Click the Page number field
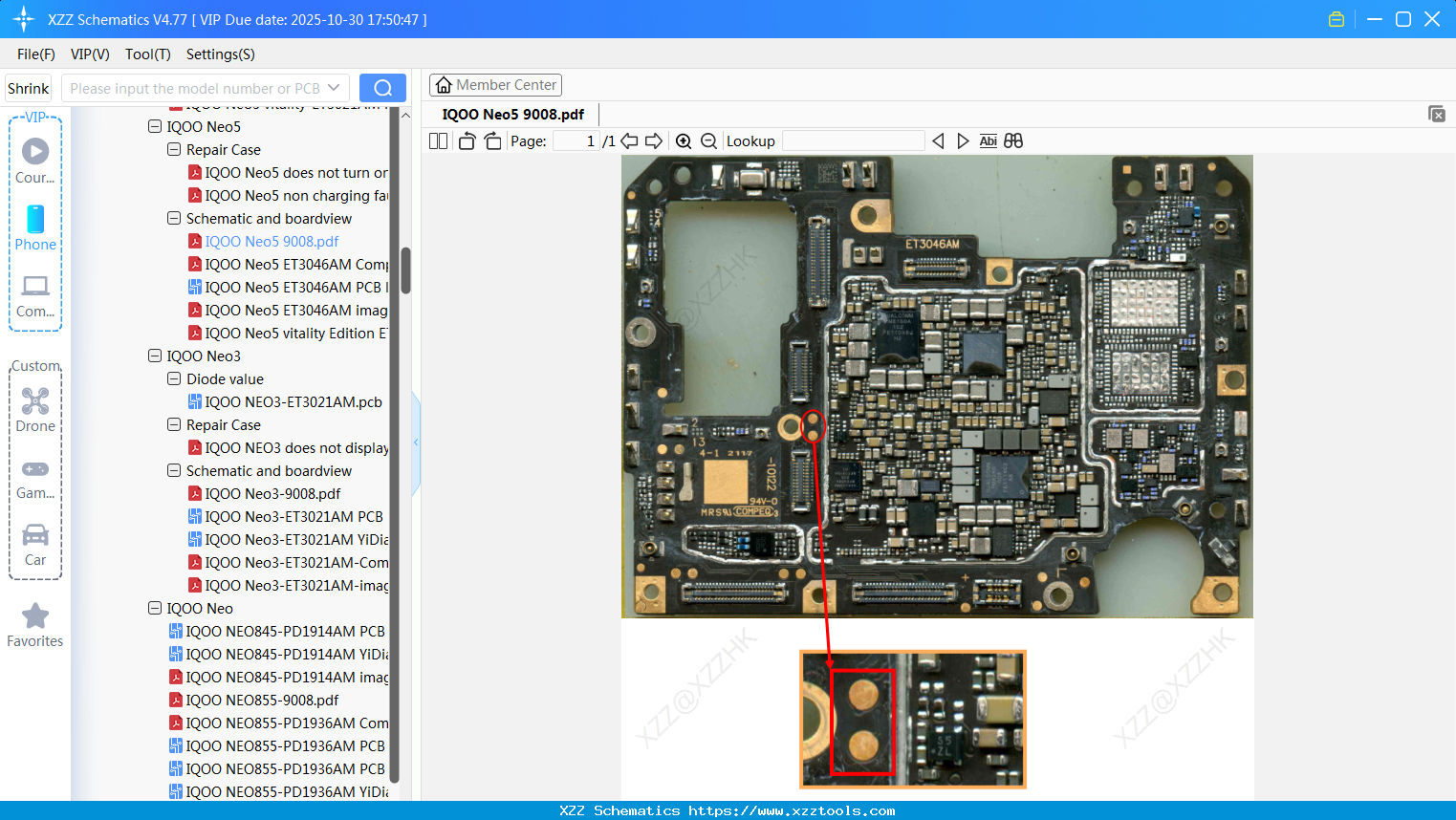The image size is (1456, 820). point(576,141)
